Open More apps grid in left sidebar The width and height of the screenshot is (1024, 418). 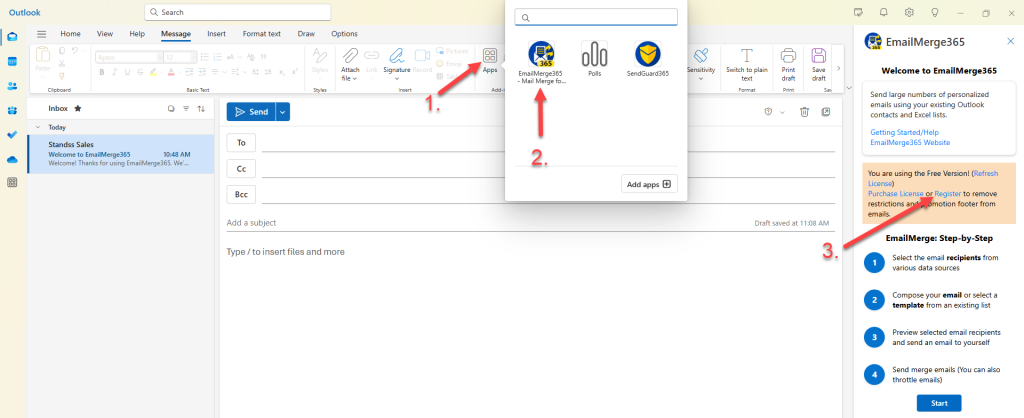click(12, 183)
